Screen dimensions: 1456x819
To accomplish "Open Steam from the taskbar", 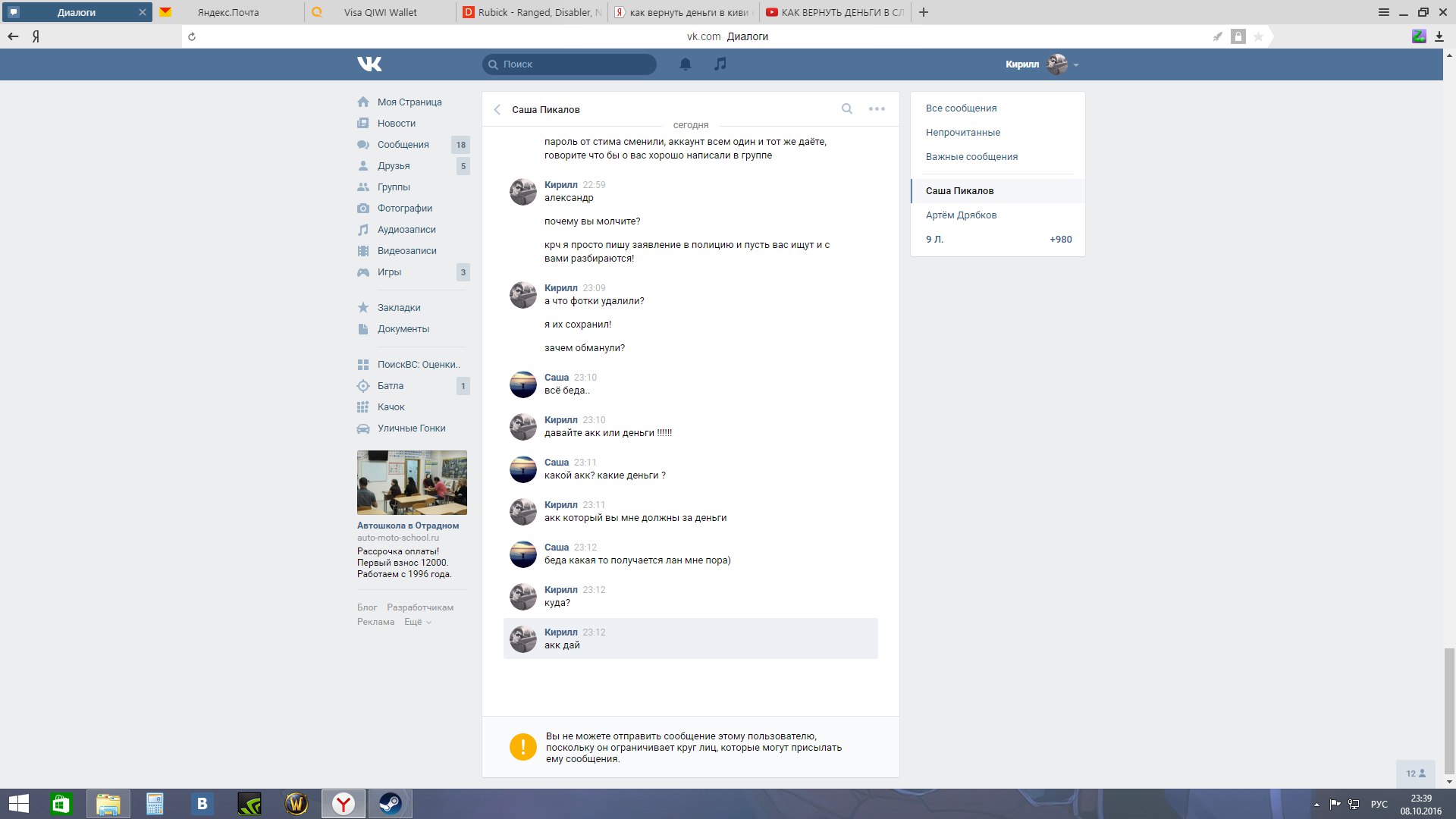I will click(391, 804).
